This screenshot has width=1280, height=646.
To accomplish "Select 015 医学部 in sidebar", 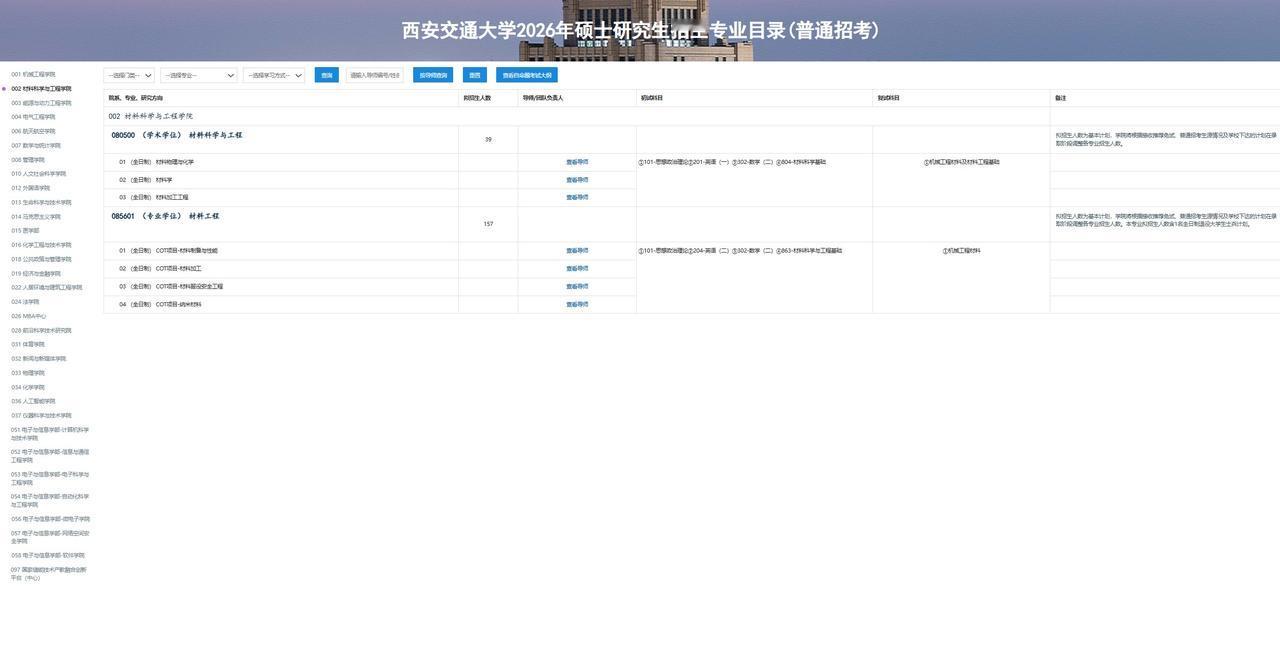I will point(25,230).
